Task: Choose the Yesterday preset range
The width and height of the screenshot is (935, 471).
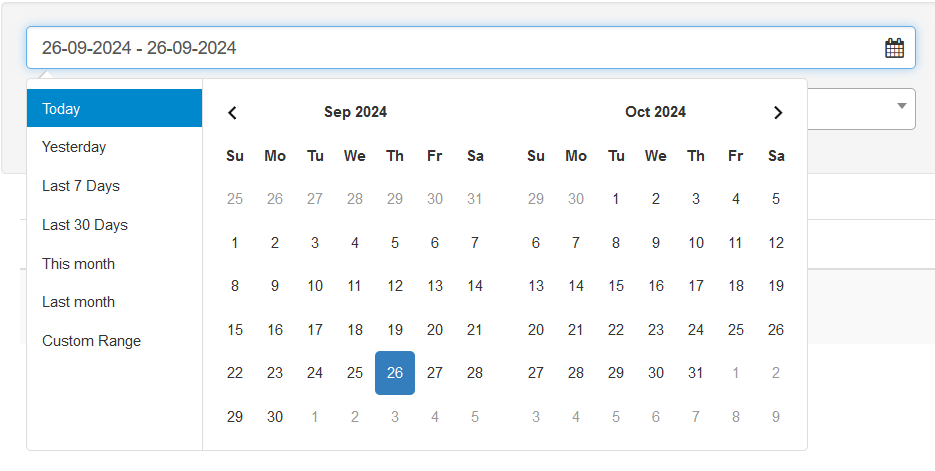Action: [x=114, y=147]
